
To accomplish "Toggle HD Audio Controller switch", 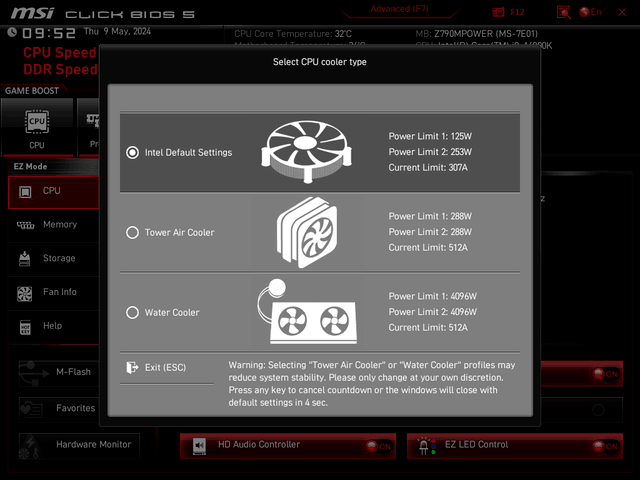I will 378,446.
